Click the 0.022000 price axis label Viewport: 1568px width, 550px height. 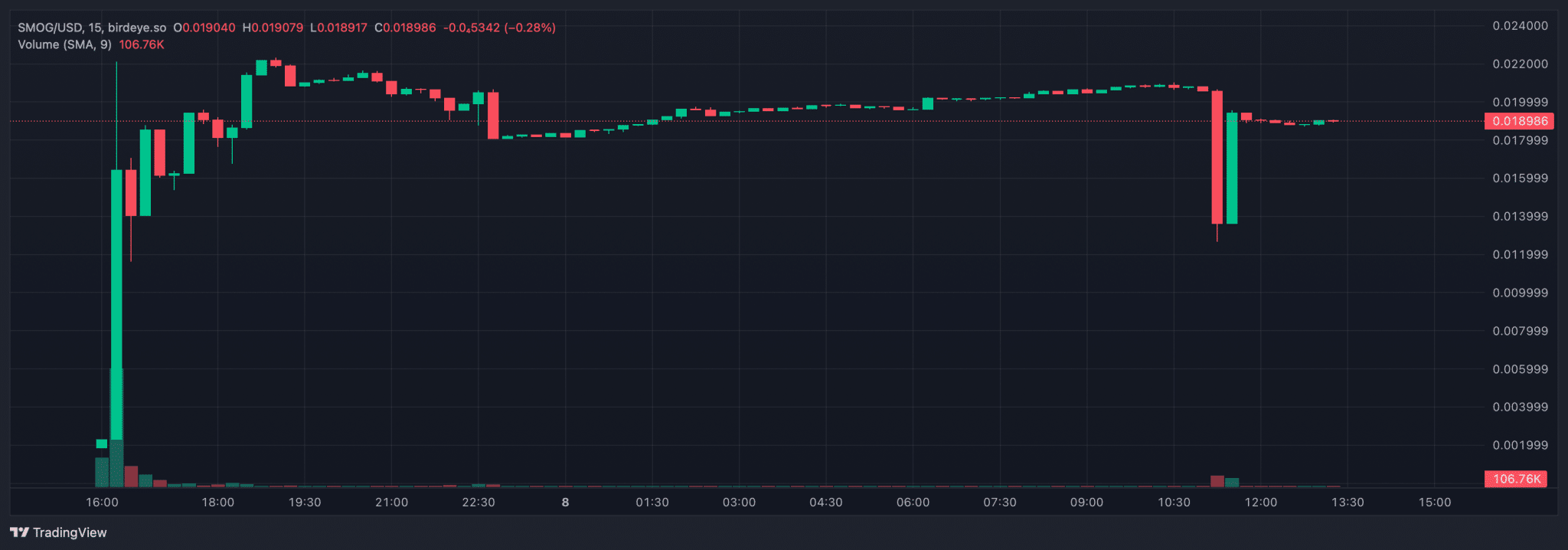1520,64
